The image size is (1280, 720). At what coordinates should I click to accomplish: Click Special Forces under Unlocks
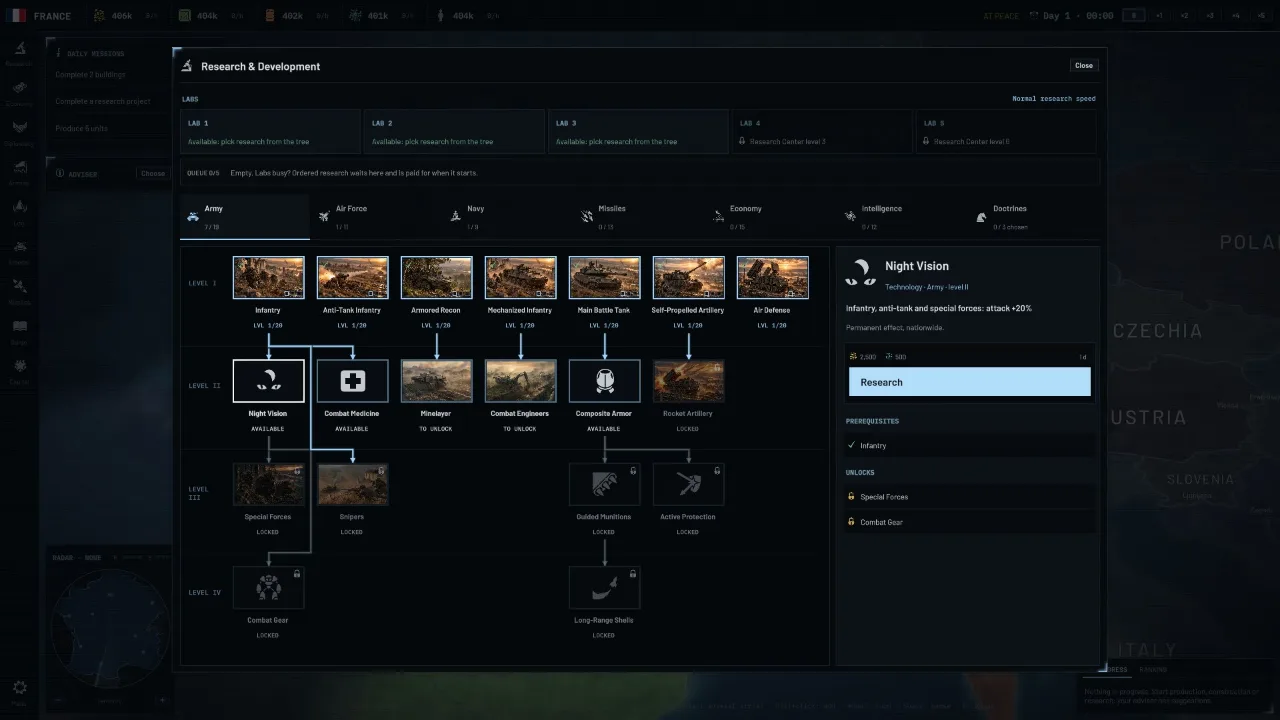click(x=969, y=497)
